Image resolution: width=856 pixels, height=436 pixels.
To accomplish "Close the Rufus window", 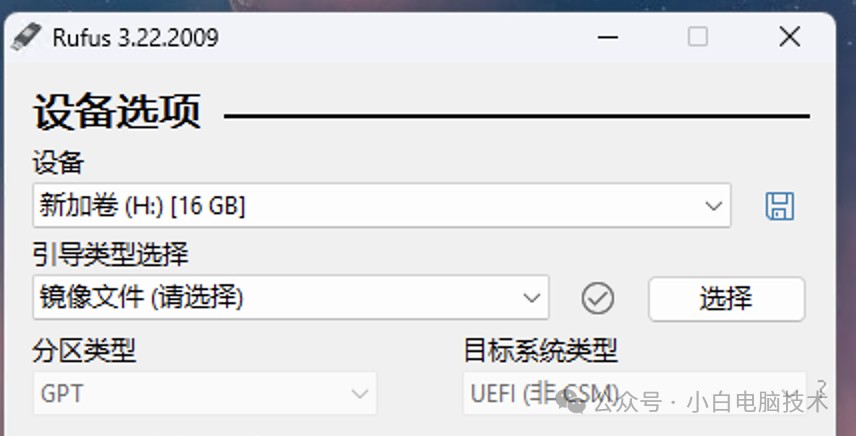I will click(789, 37).
